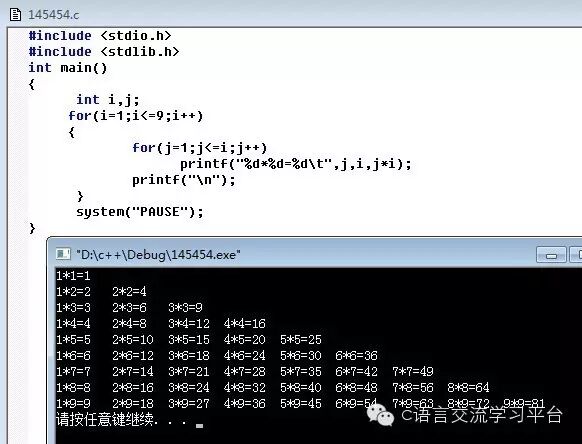Click the 1*1=1 console output
The width and height of the screenshot is (582, 444).
point(73,276)
